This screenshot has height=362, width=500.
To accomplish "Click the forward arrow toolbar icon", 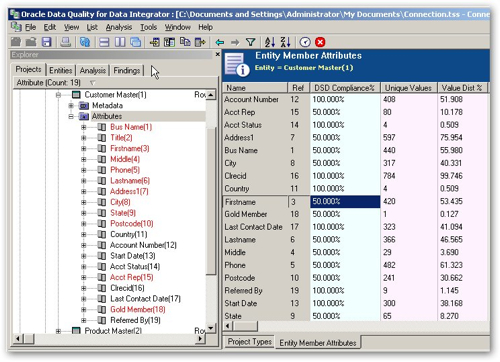I will coord(235,42).
